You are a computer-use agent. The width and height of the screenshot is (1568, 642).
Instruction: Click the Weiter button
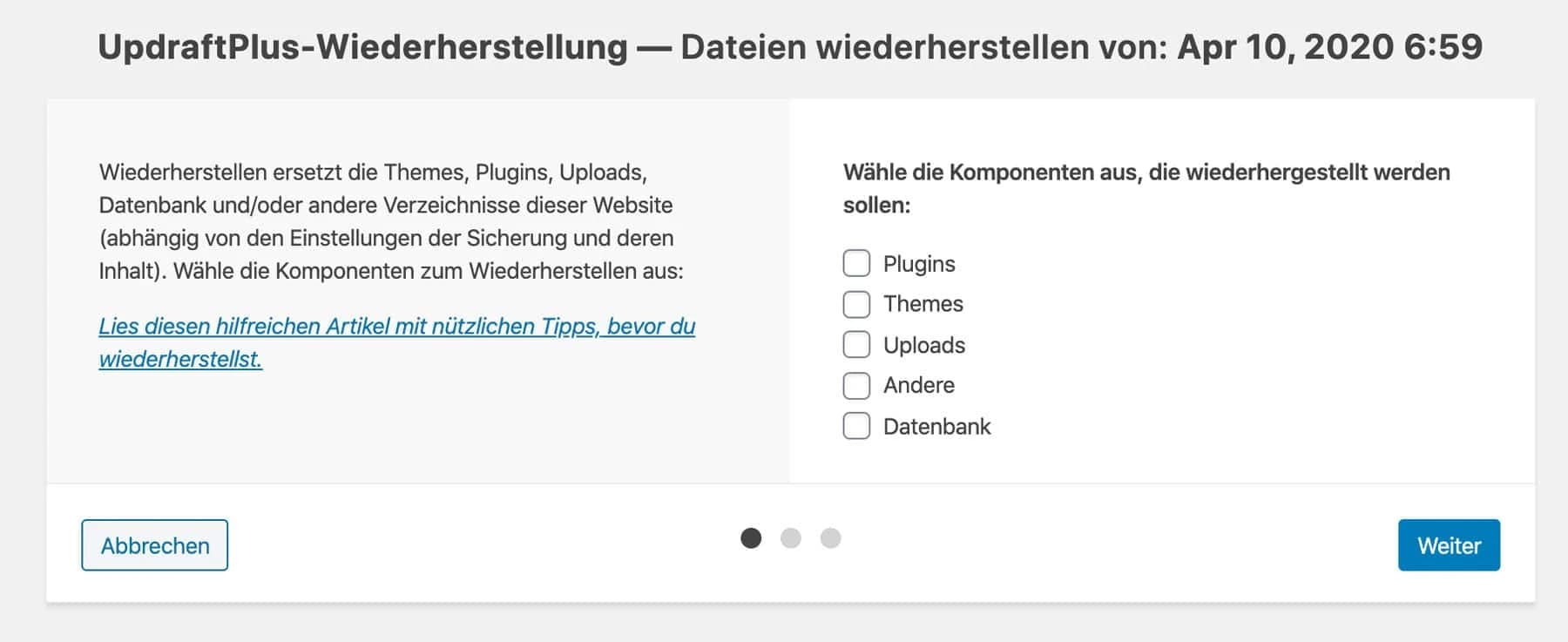[1449, 545]
